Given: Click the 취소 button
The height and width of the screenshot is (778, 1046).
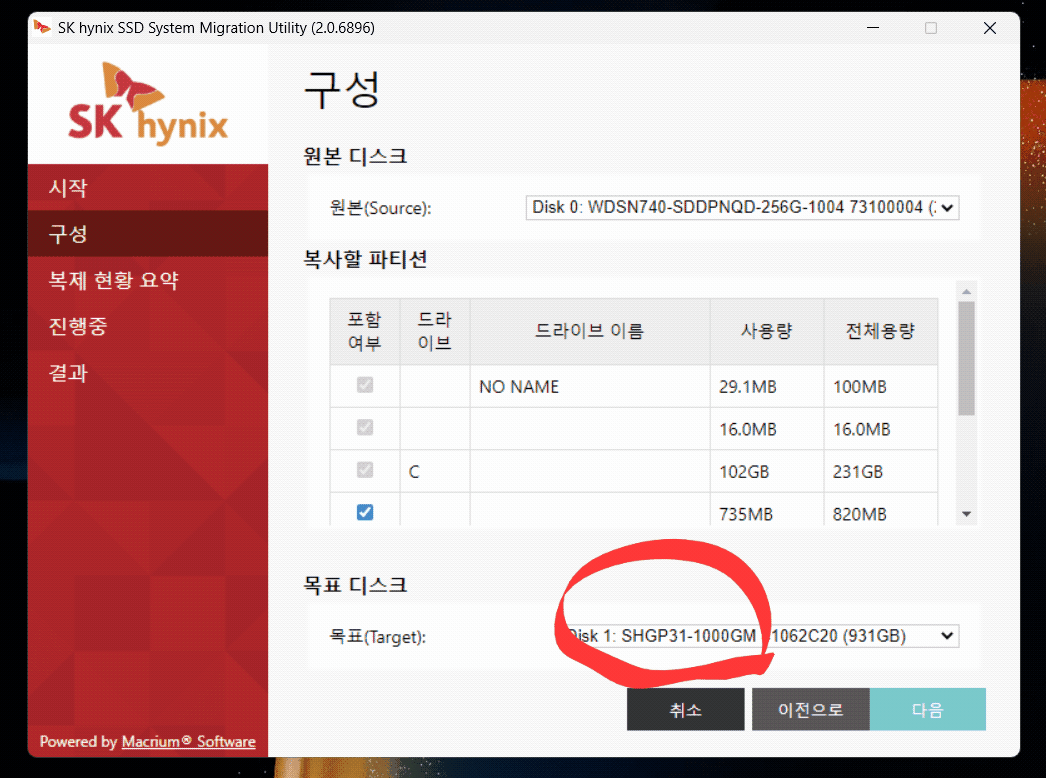Looking at the screenshot, I should tap(685, 709).
